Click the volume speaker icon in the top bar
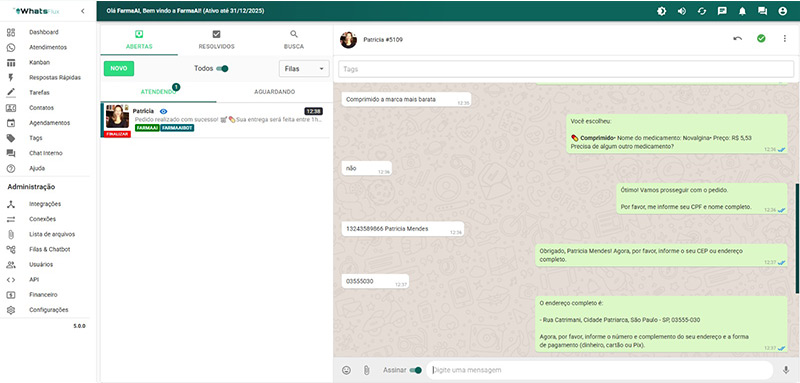 click(x=682, y=11)
